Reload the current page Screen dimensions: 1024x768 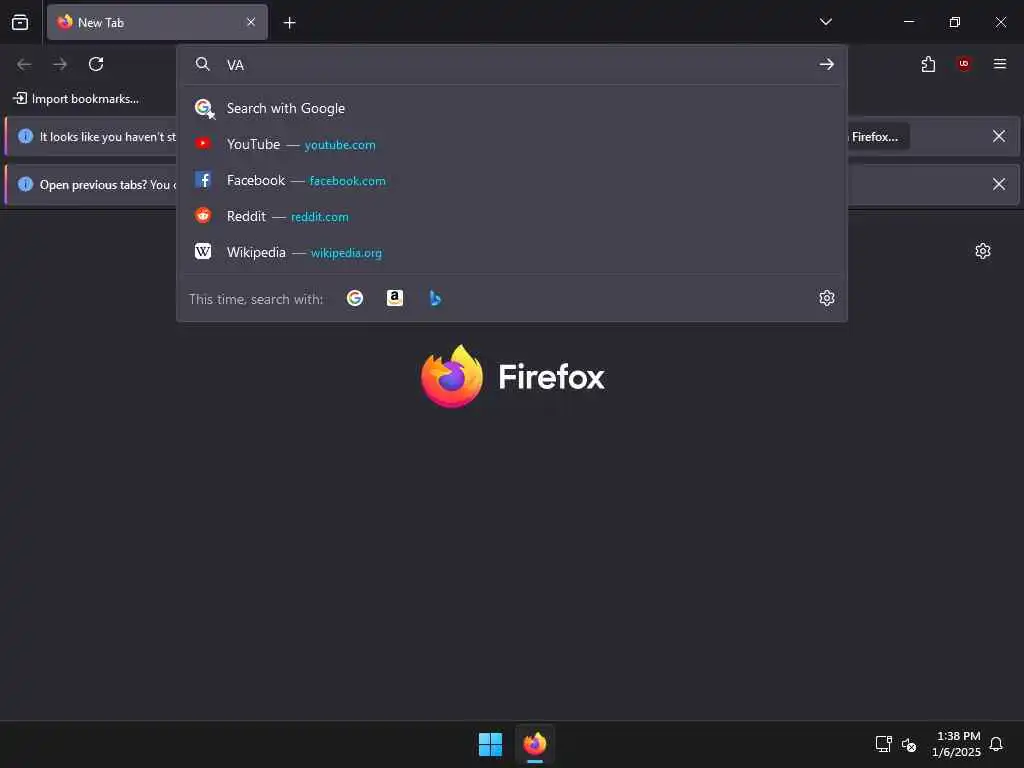click(96, 64)
